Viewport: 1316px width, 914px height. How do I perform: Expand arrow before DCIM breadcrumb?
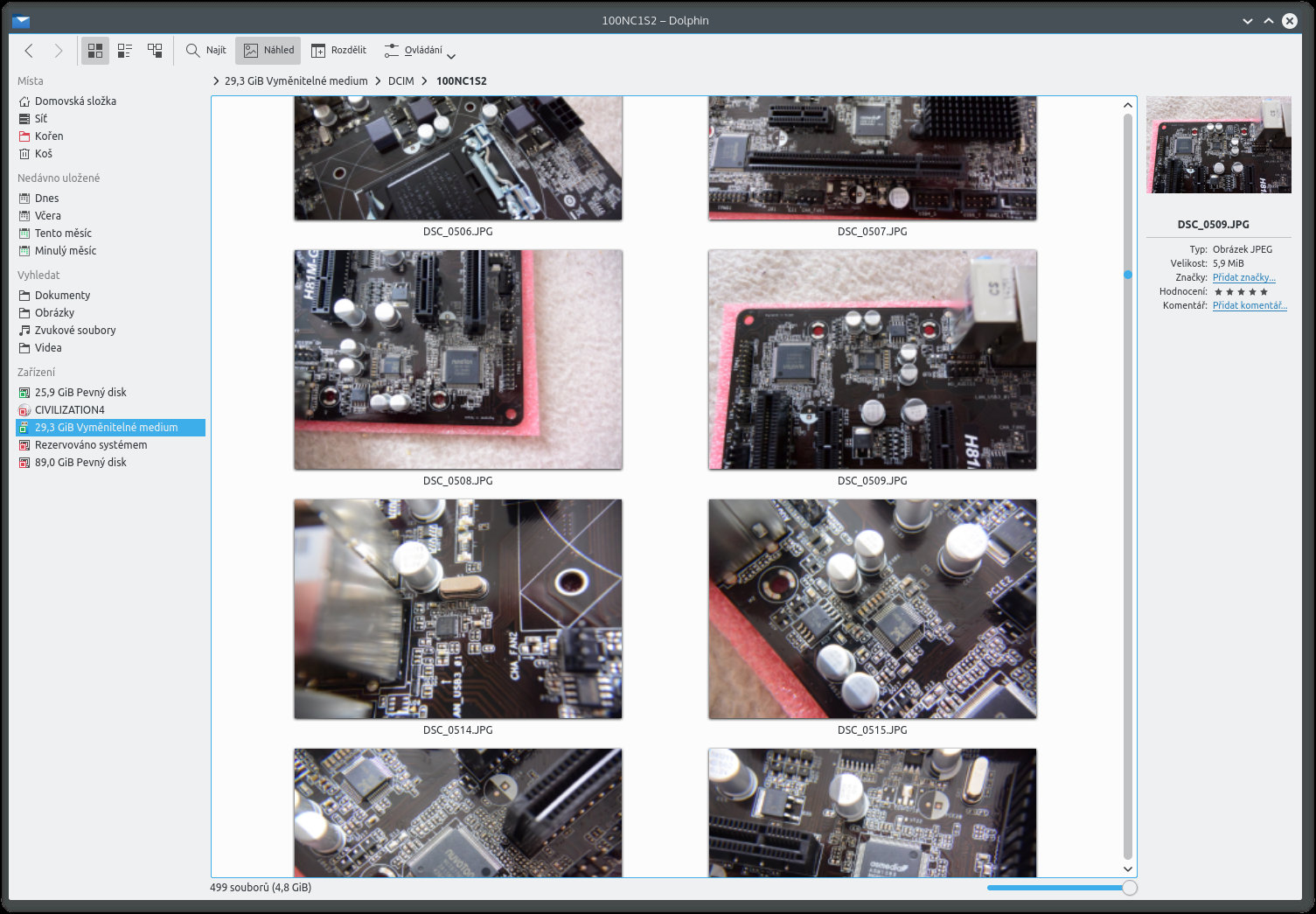[378, 80]
